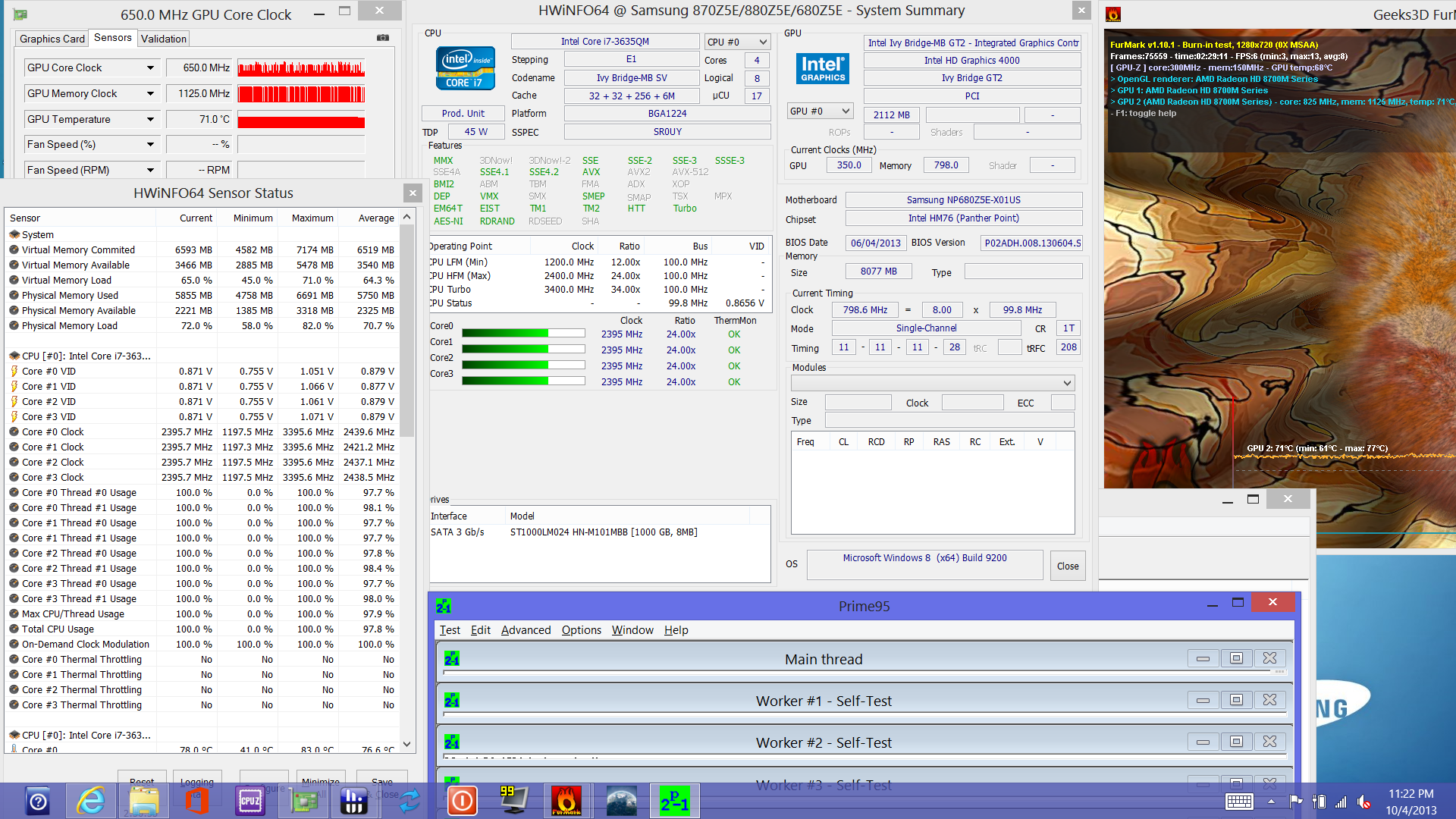Click the GPU Temperature red graph
Image resolution: width=1456 pixels, height=819 pixels.
301,120
